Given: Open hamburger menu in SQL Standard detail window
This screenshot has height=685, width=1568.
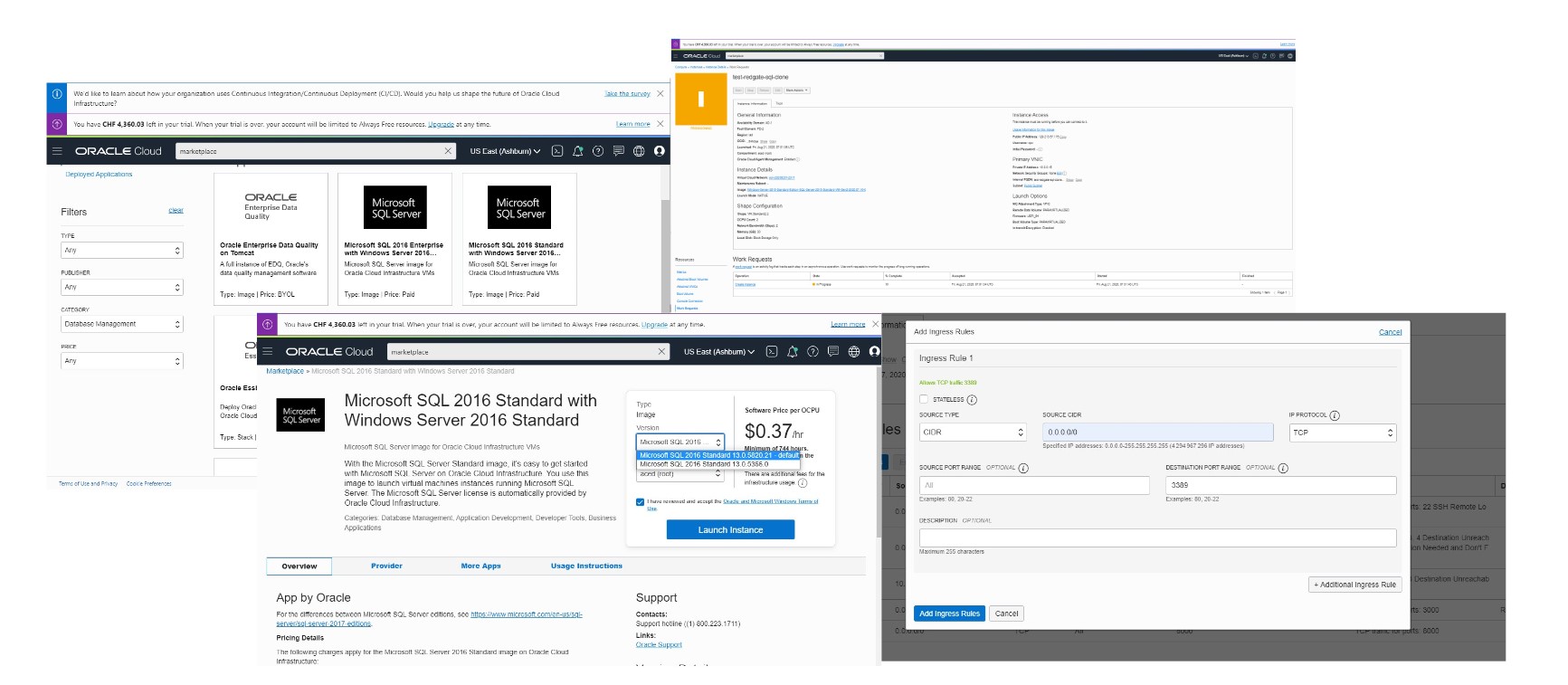Looking at the screenshot, I should click(268, 351).
